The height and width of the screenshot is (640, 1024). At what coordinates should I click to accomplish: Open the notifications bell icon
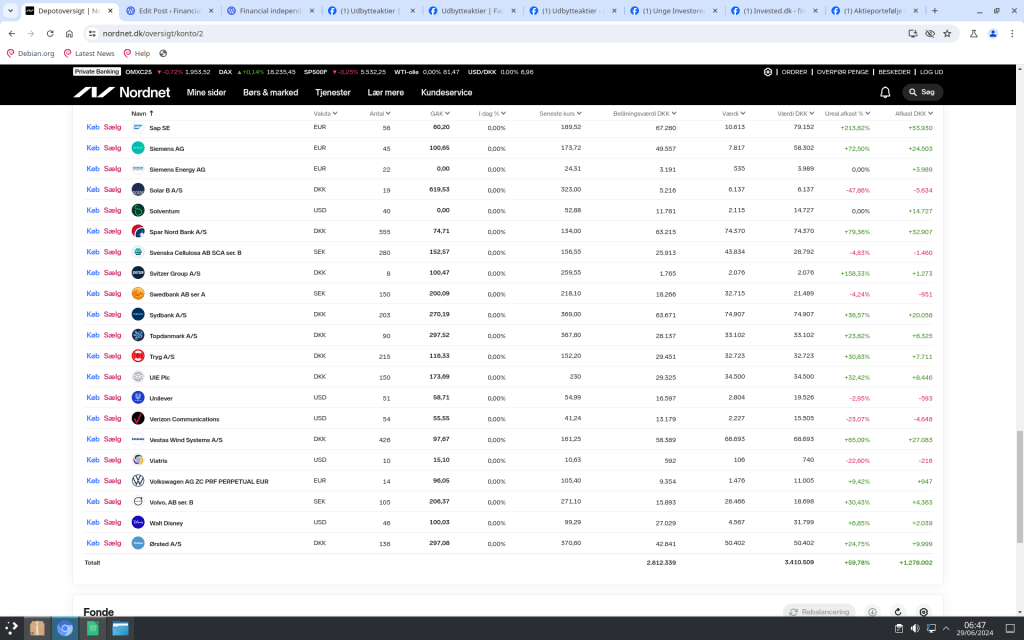885,92
